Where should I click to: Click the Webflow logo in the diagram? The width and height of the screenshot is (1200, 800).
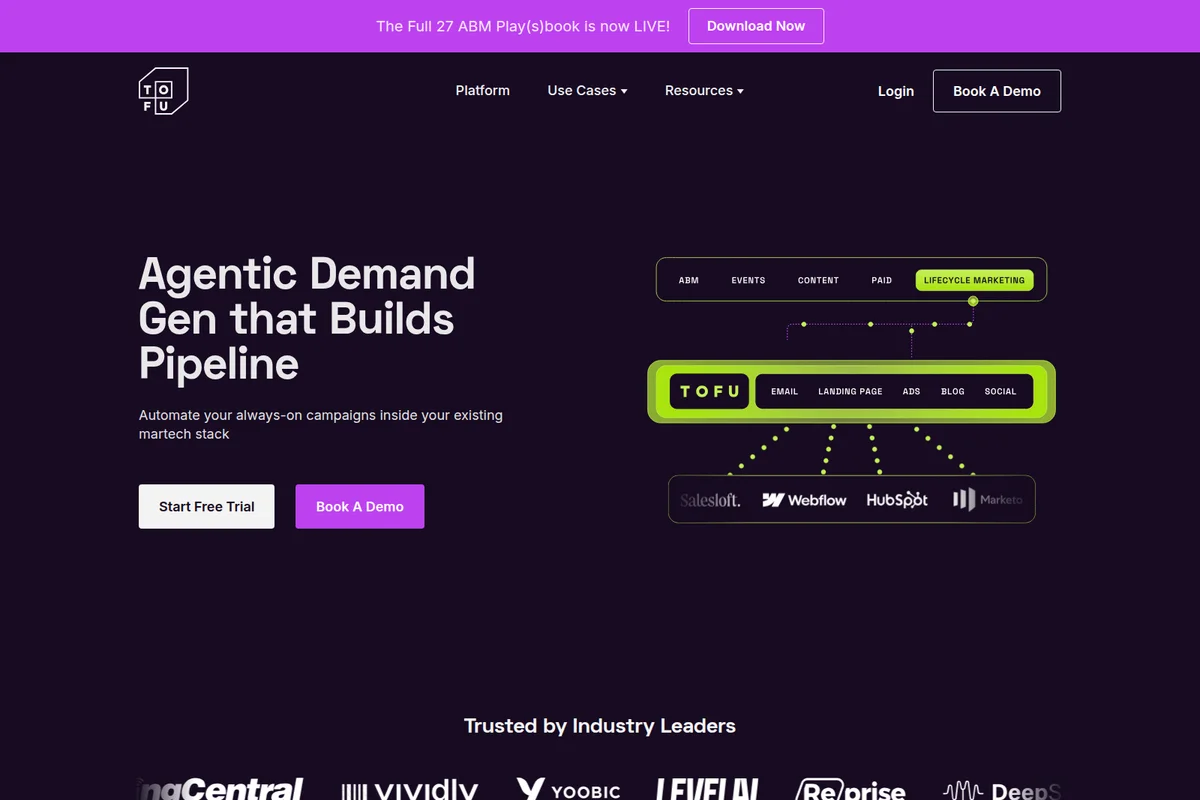click(804, 499)
